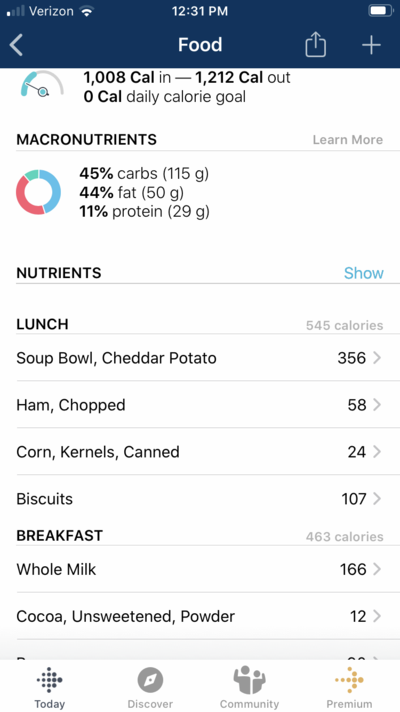Viewport: 400px width, 712px height.
Task: Show the Nutrients section details
Action: coord(364,273)
